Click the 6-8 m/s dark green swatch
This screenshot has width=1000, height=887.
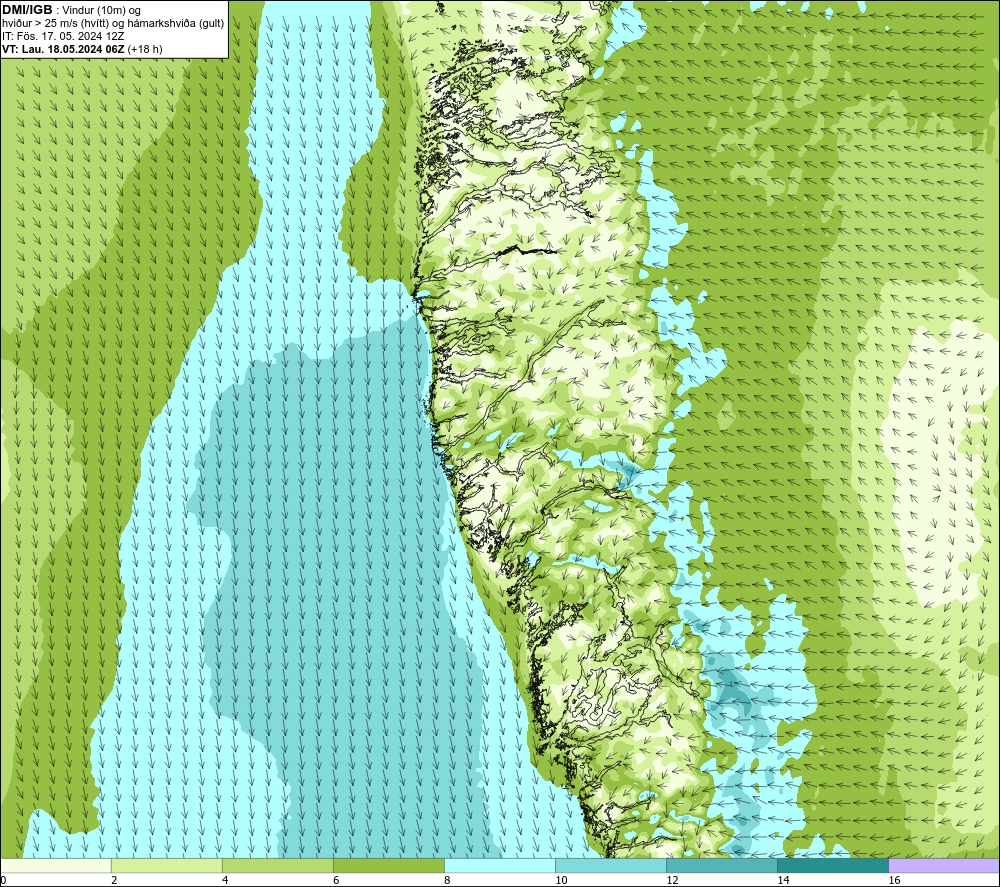click(x=388, y=865)
